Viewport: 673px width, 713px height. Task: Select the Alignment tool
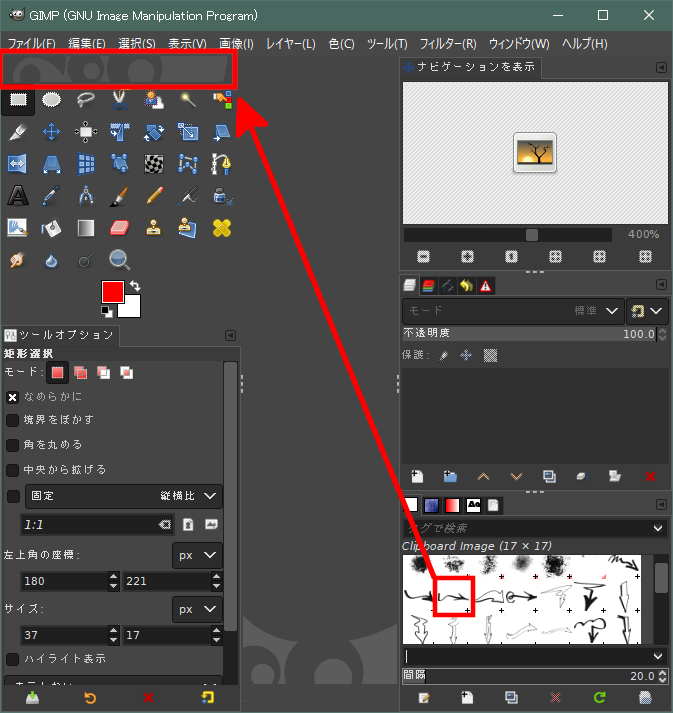click(x=85, y=132)
